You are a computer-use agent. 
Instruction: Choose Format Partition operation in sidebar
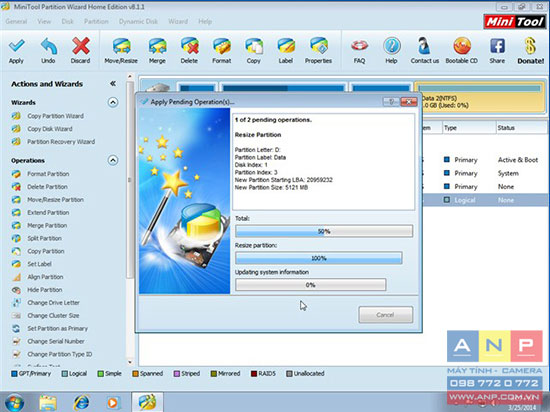pyautogui.click(x=48, y=174)
